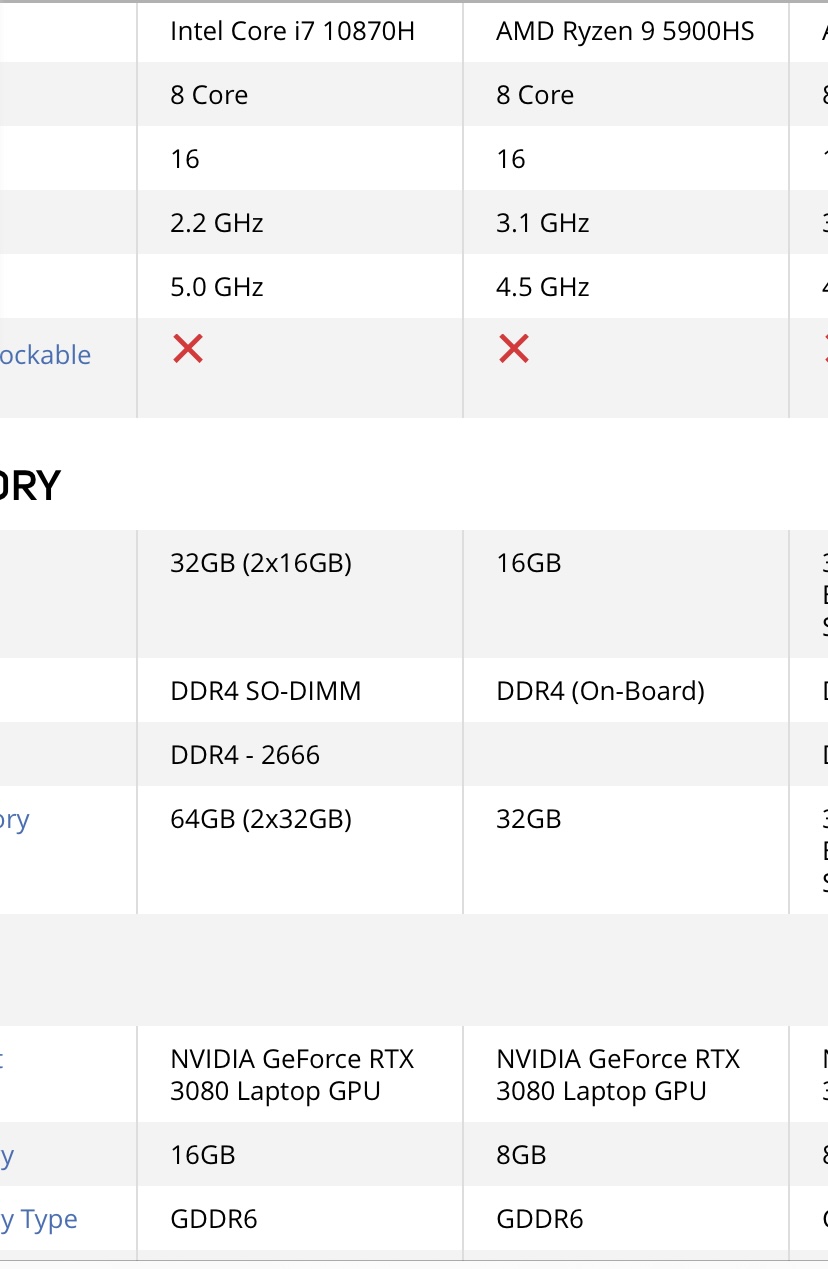Open the truncated "ory" max memory link

click(x=15, y=820)
